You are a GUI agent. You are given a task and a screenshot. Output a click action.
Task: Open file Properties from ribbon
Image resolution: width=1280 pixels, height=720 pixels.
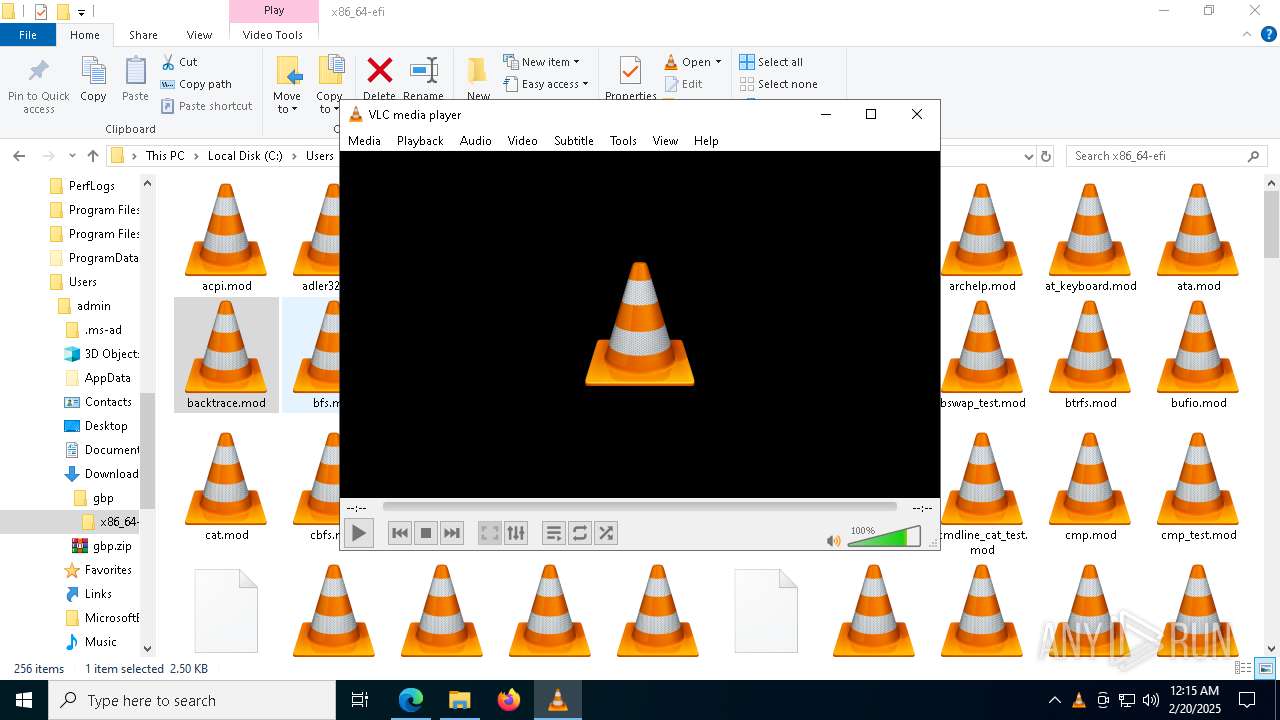(x=630, y=79)
